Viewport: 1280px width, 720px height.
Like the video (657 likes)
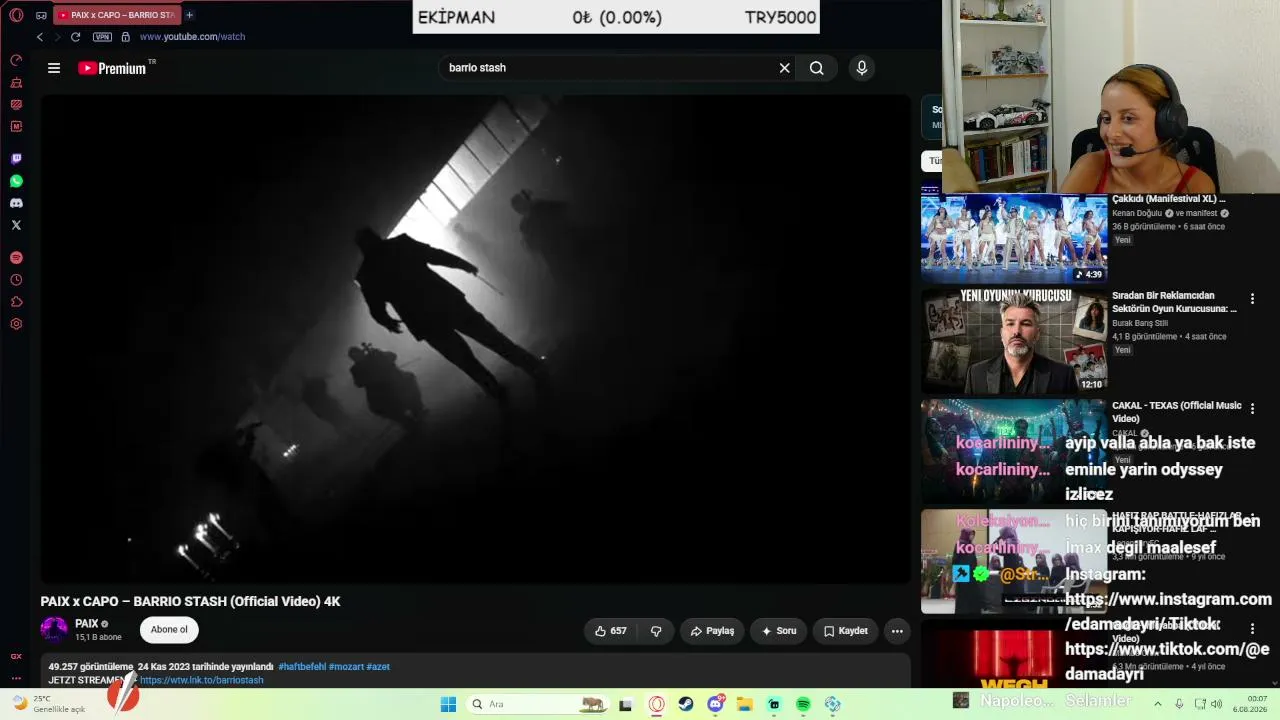tap(611, 631)
